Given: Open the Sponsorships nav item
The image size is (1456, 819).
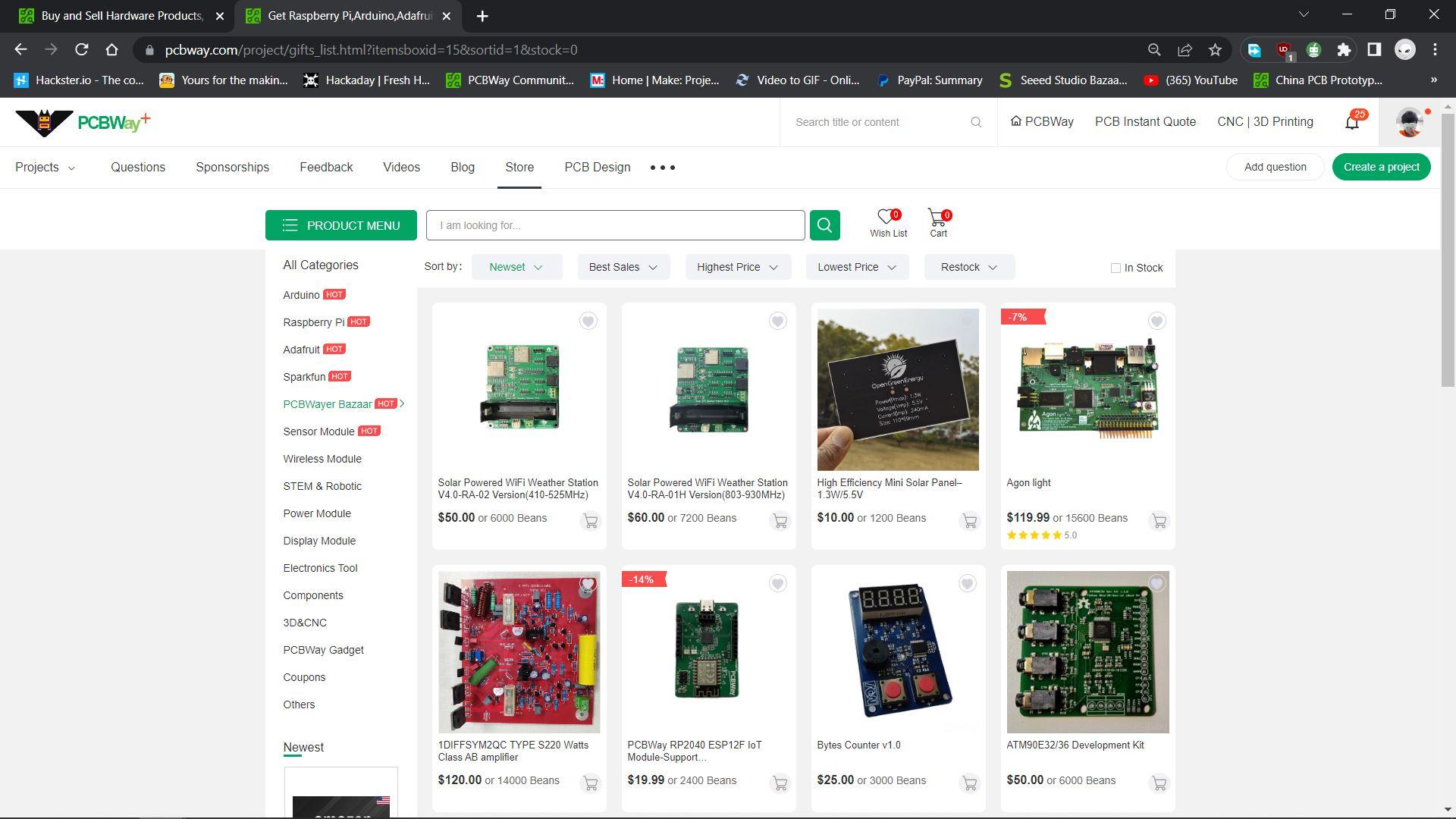Looking at the screenshot, I should tap(232, 168).
